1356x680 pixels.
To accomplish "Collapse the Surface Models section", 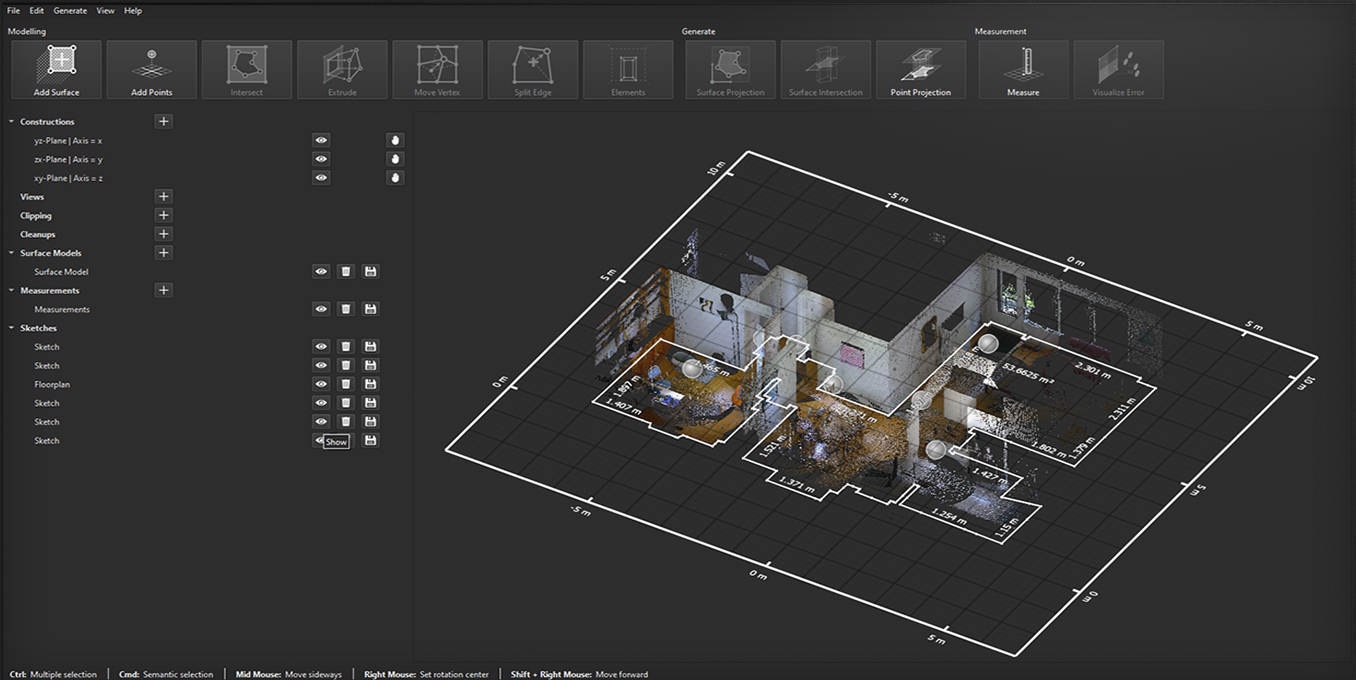I will click(12, 253).
